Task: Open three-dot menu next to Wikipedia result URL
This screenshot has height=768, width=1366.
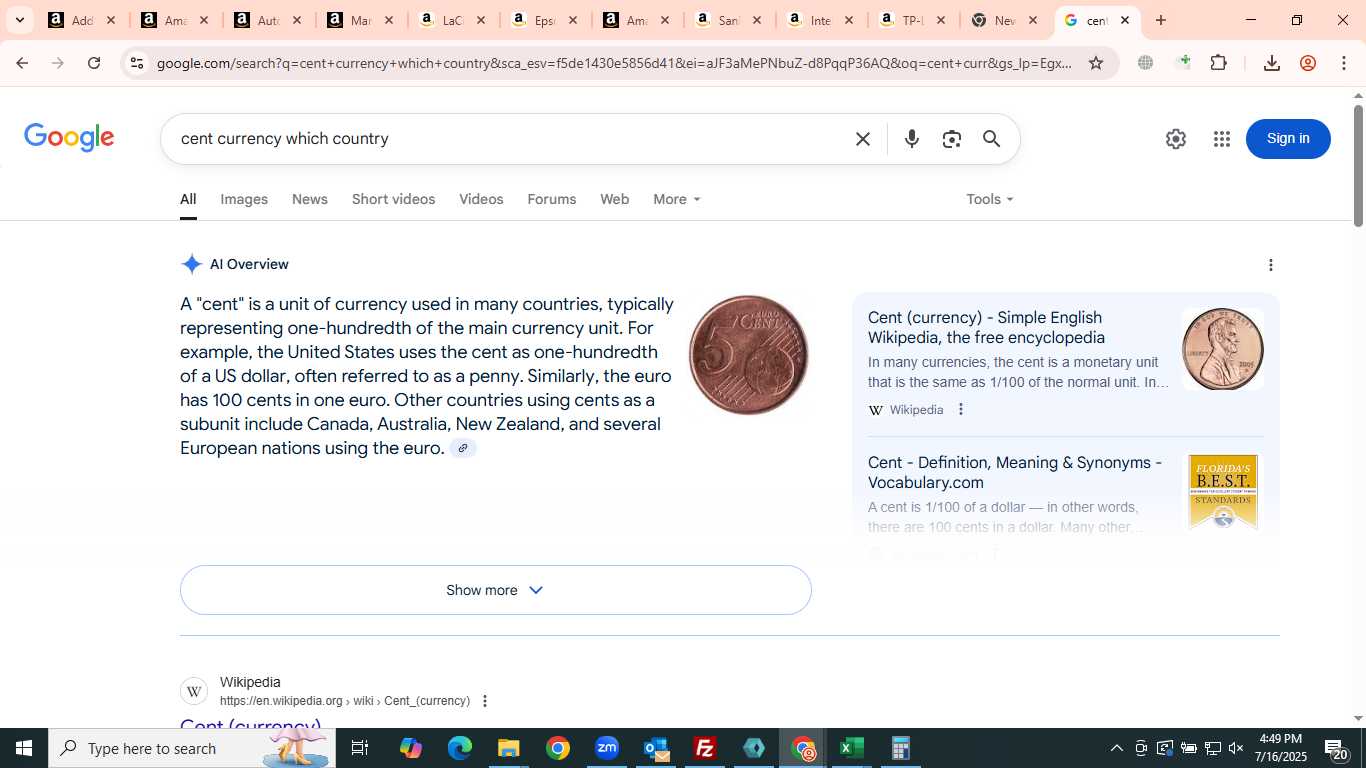Action: 485,701
